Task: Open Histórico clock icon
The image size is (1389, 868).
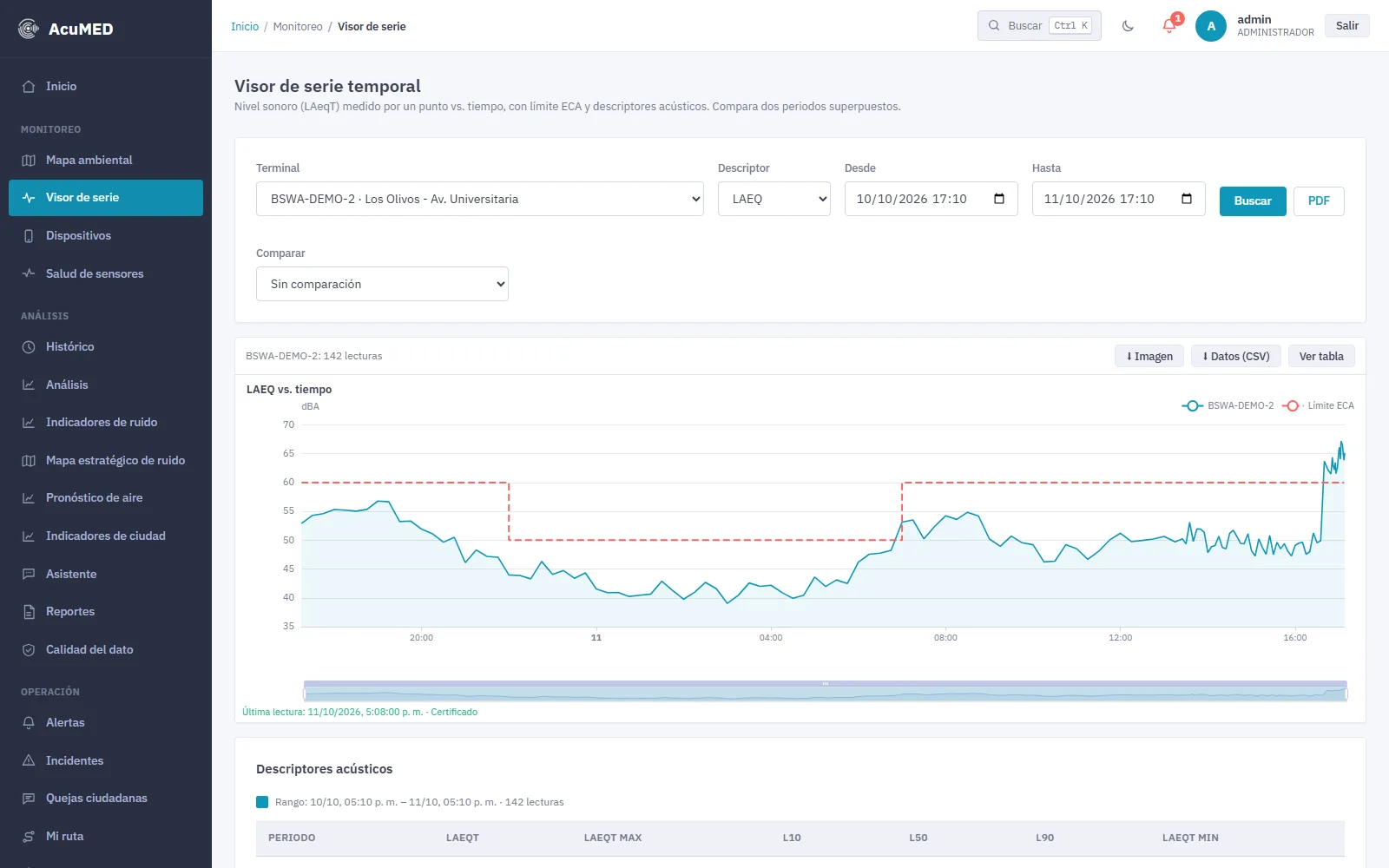Action: (29, 347)
